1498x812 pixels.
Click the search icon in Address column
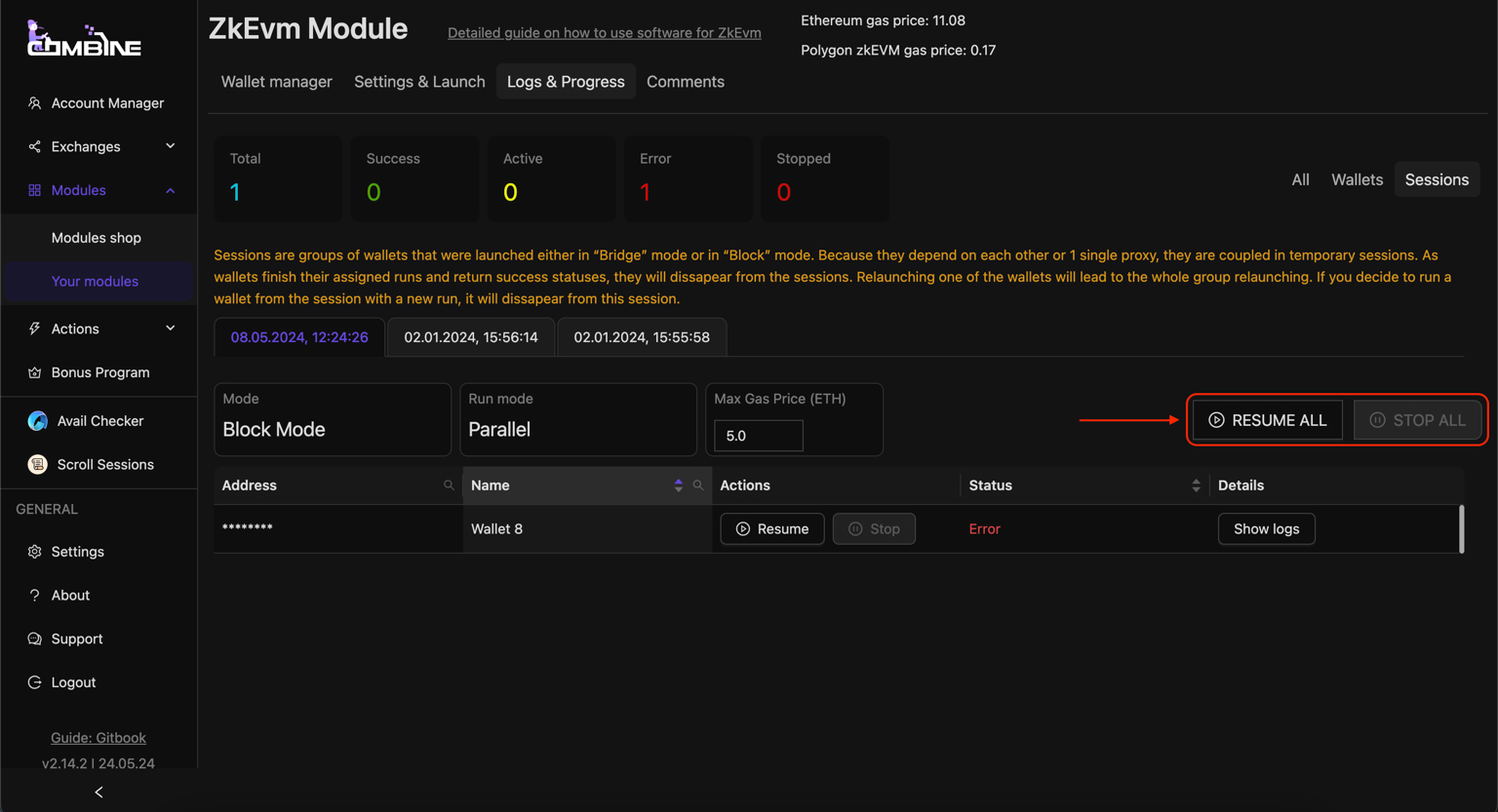449,485
